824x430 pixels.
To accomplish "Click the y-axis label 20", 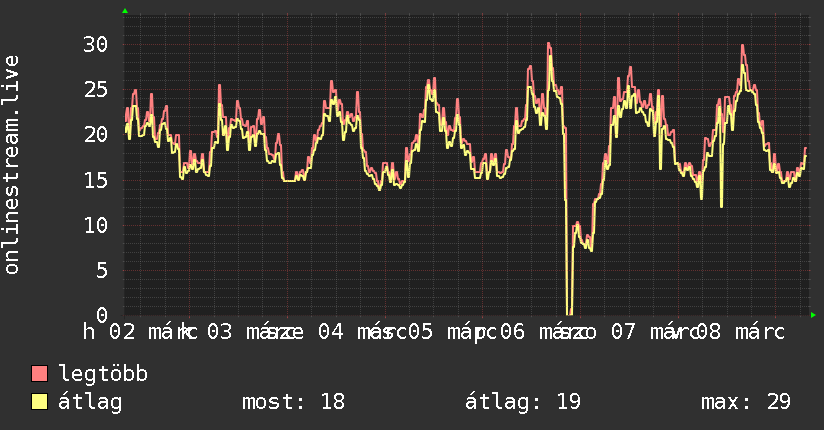I will pos(96,135).
